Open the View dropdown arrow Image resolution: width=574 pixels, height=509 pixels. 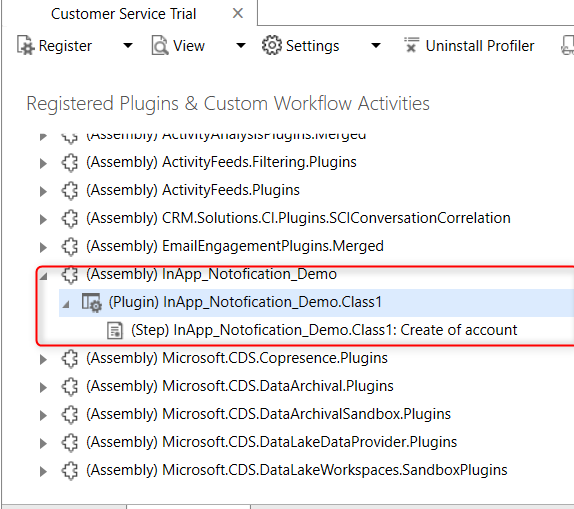click(241, 46)
